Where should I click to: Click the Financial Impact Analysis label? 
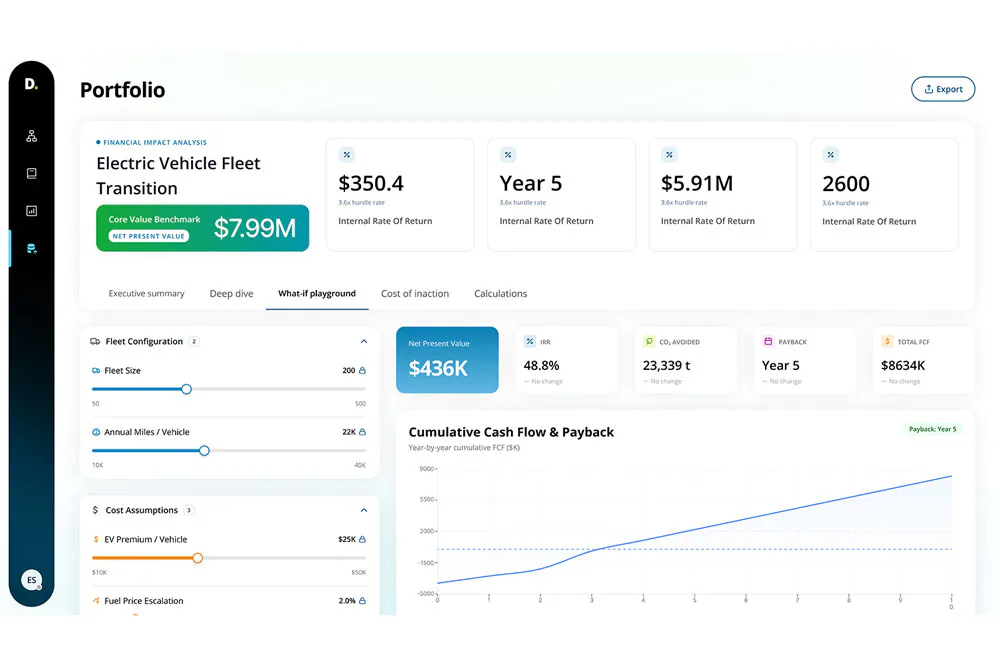155,143
